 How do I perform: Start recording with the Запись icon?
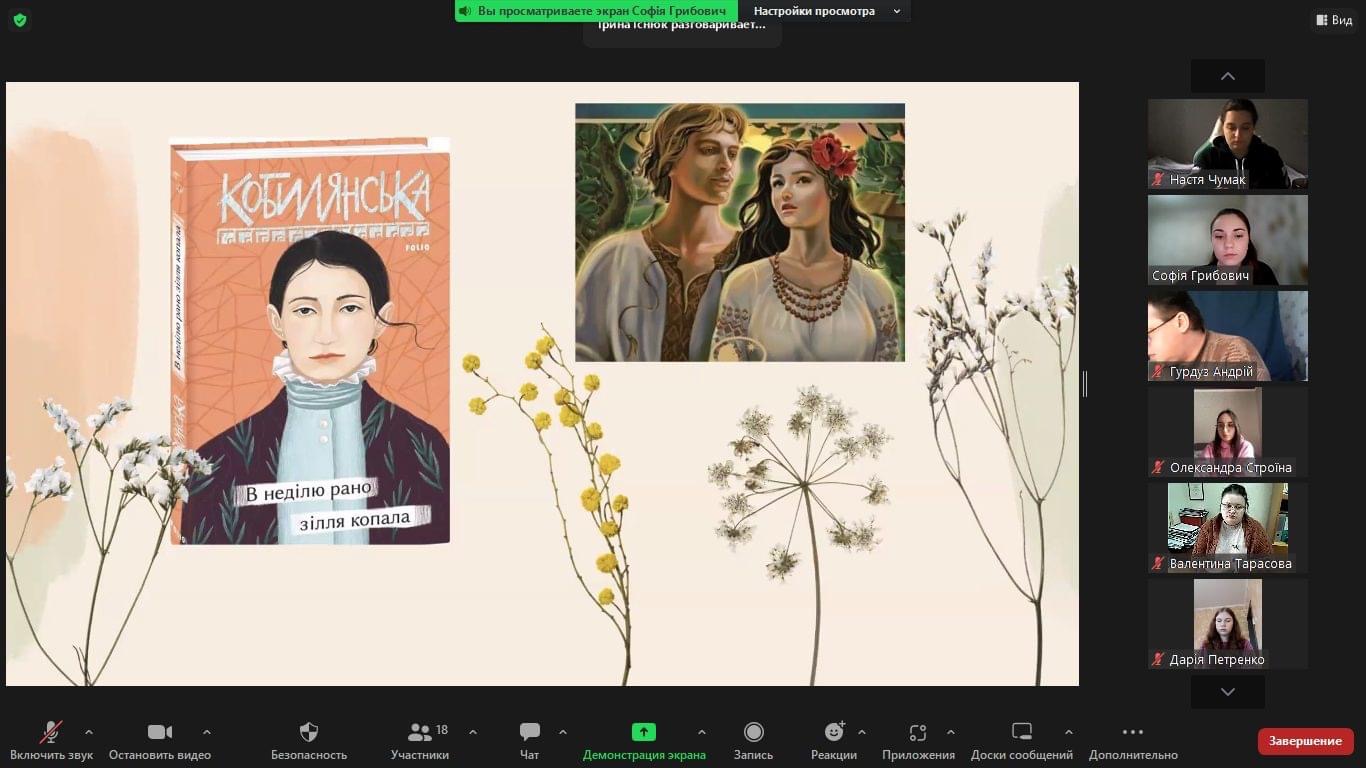click(754, 732)
